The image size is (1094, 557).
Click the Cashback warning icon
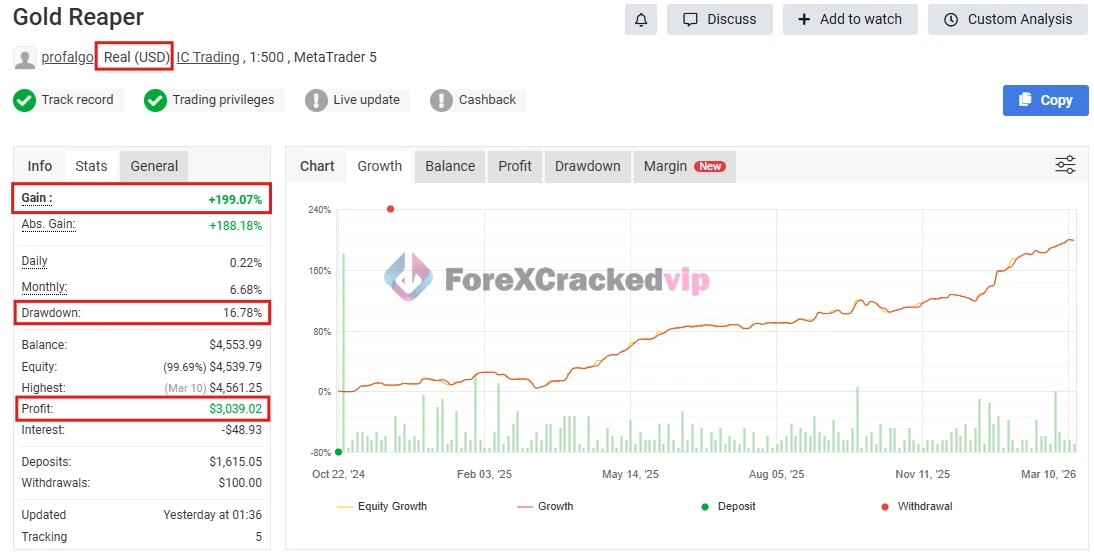pyautogui.click(x=441, y=100)
